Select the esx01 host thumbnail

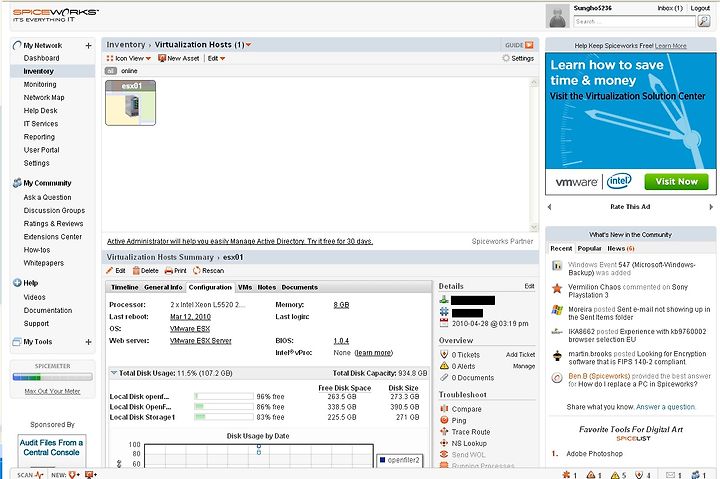pyautogui.click(x=131, y=103)
